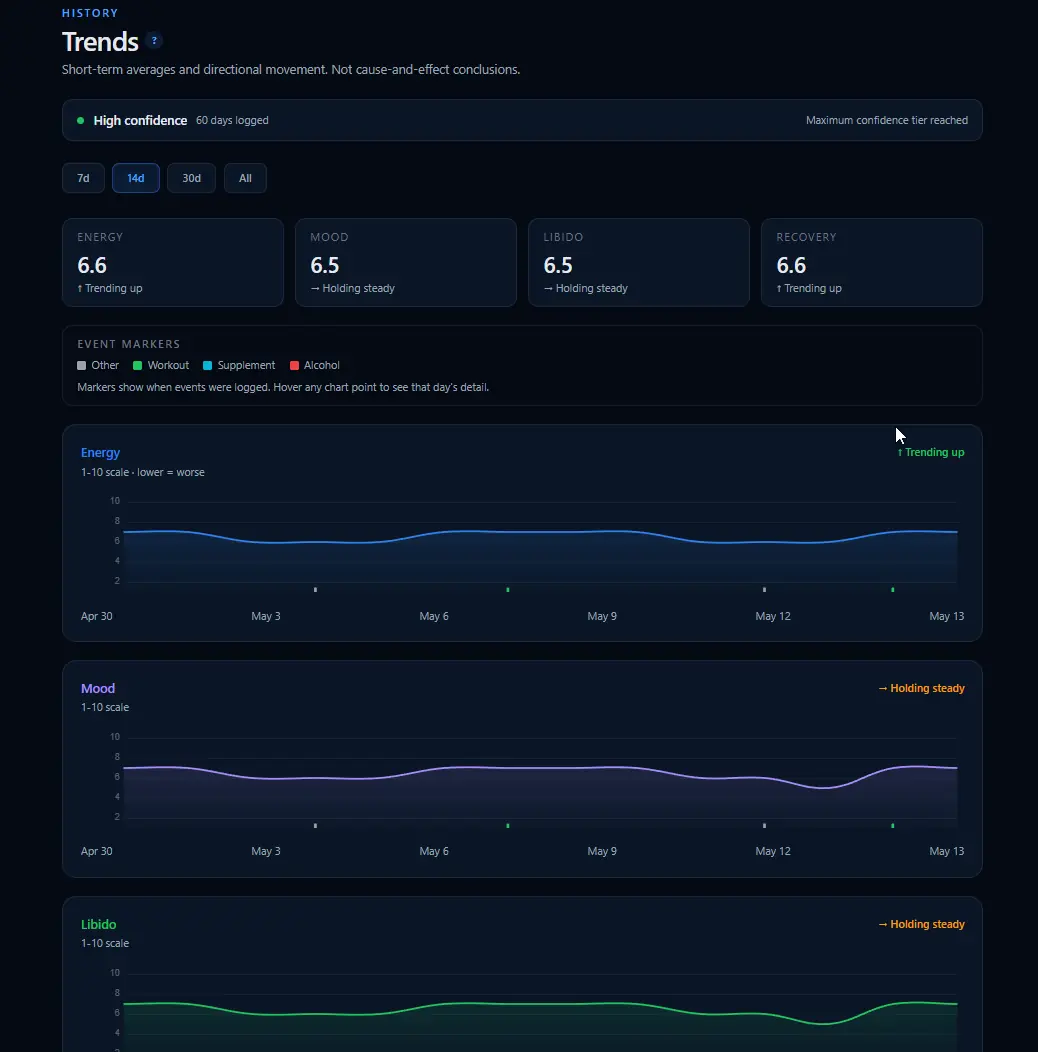Click the HISTORY section label
This screenshot has height=1052, width=1038.
coord(90,13)
